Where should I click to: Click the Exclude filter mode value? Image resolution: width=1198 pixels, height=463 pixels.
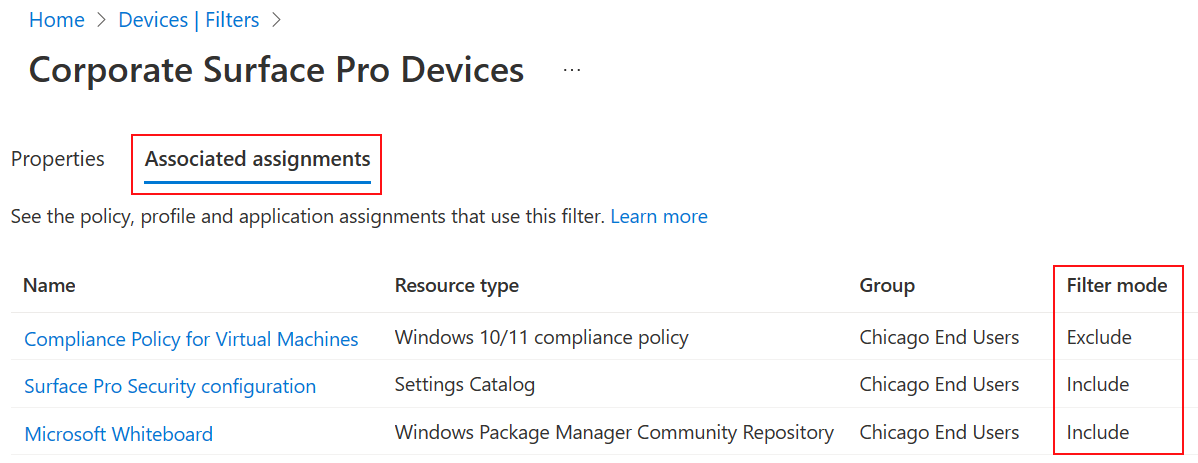click(1099, 337)
